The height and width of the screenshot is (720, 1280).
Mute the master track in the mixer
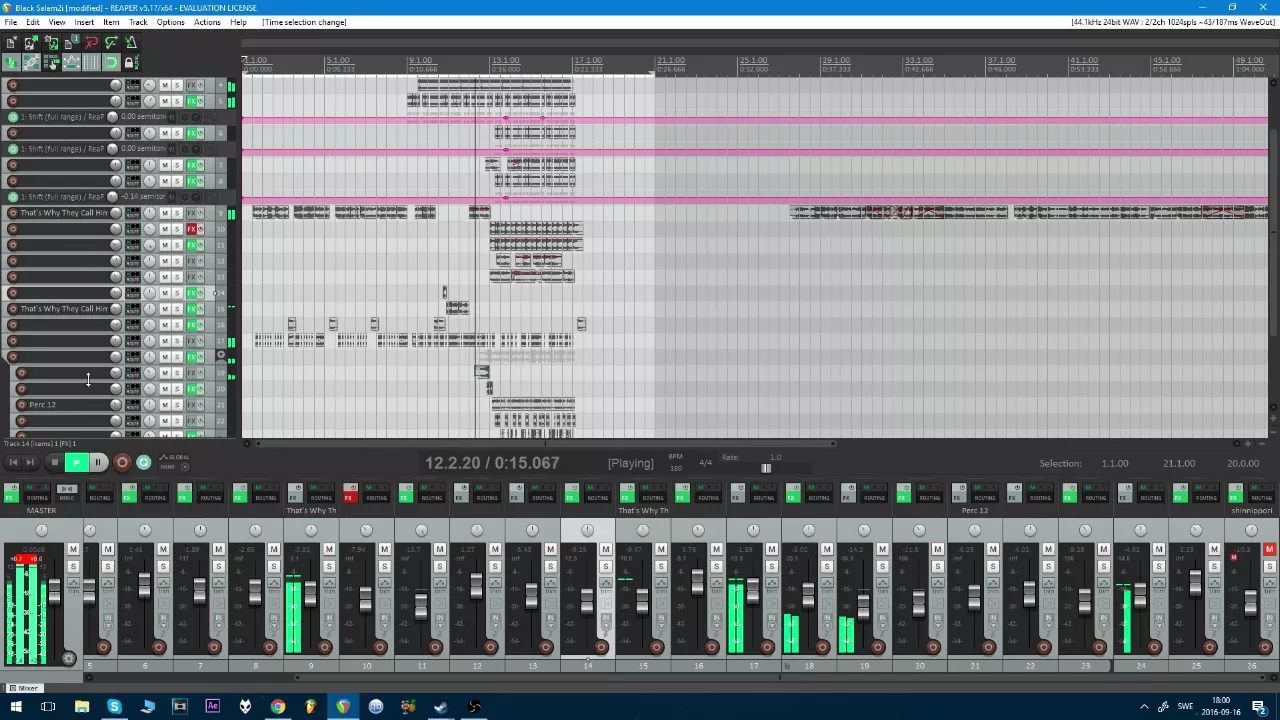tap(72, 550)
